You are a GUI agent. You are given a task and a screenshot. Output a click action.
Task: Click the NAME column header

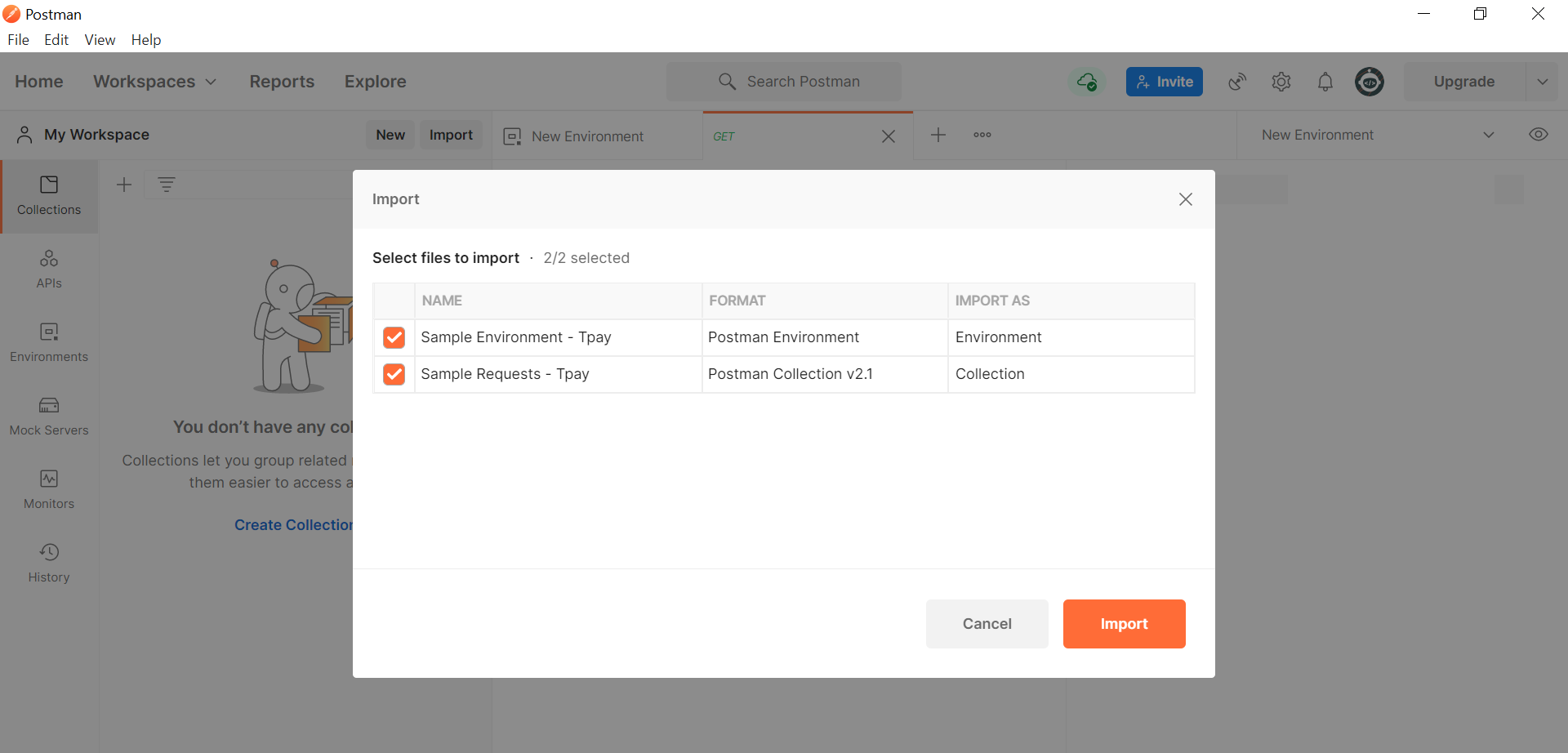pos(559,301)
